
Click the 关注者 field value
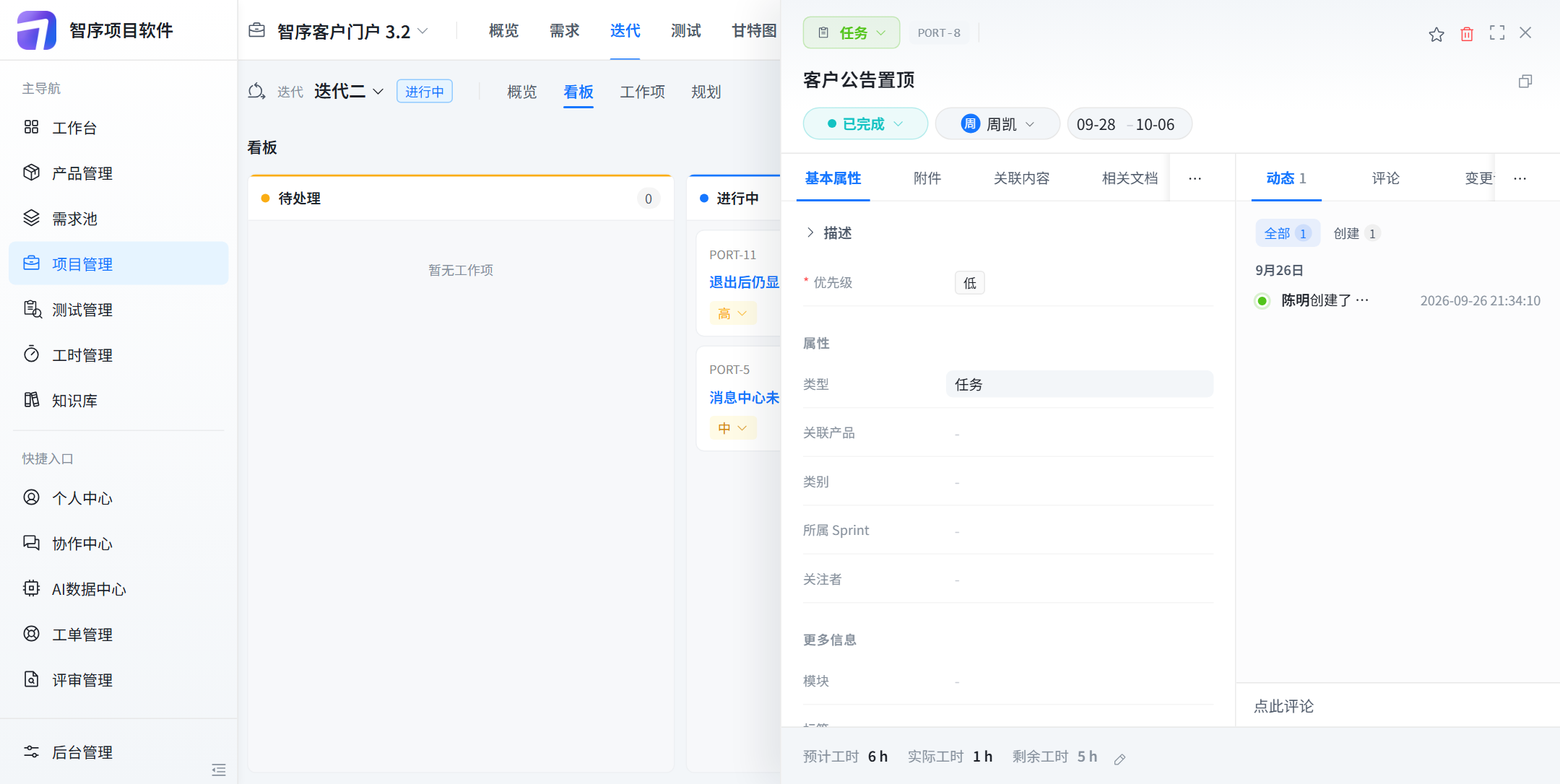pyautogui.click(x=1080, y=580)
